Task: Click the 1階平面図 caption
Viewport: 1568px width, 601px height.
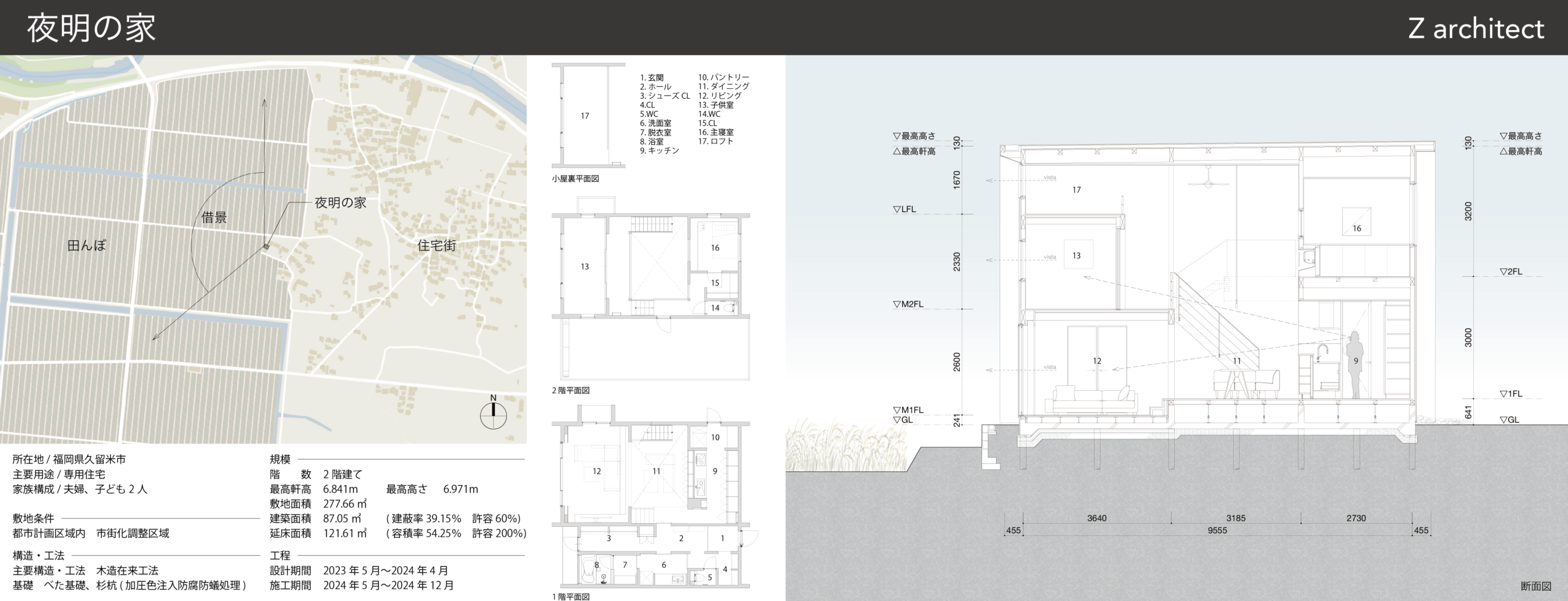Action: [x=570, y=596]
